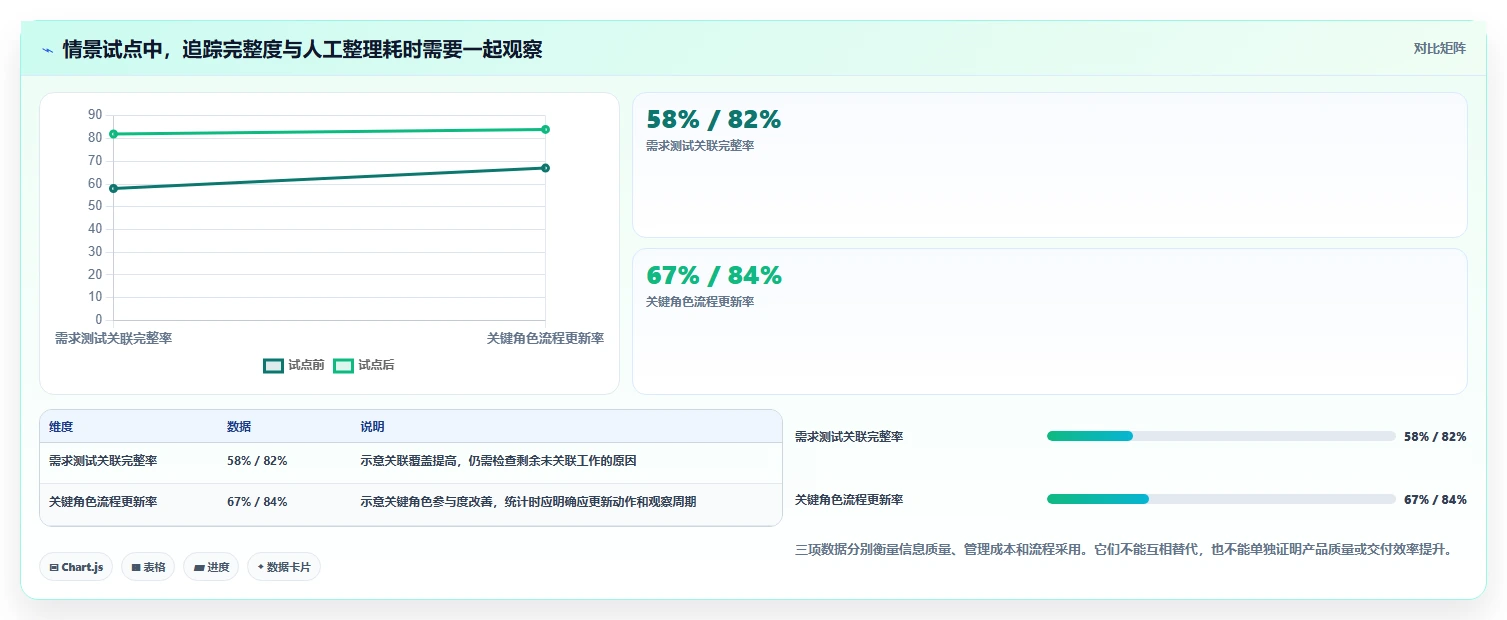The width and height of the screenshot is (1507, 620).
Task: Toggle the 试点后 legend swatch
Action: point(343,365)
